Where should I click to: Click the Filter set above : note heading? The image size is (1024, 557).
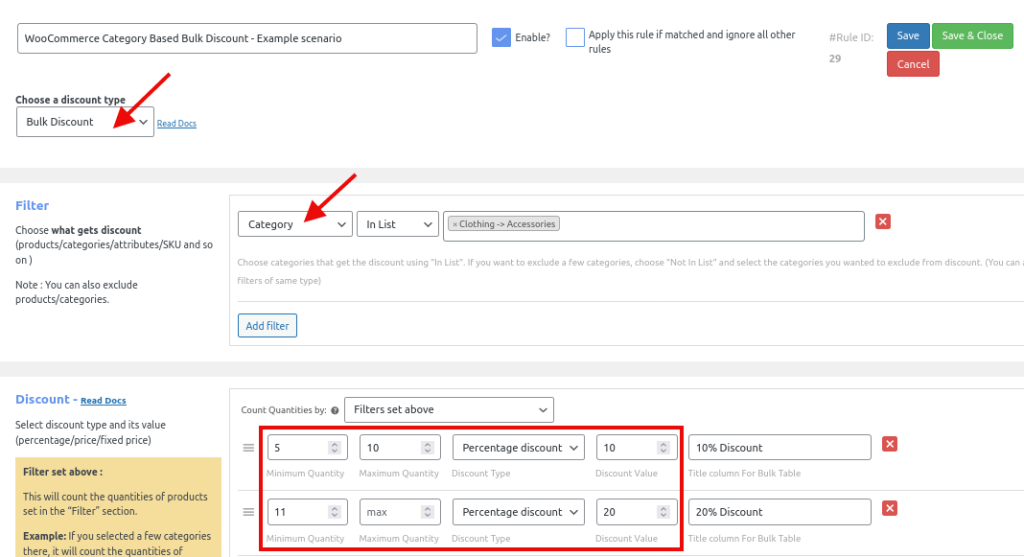tap(63, 471)
